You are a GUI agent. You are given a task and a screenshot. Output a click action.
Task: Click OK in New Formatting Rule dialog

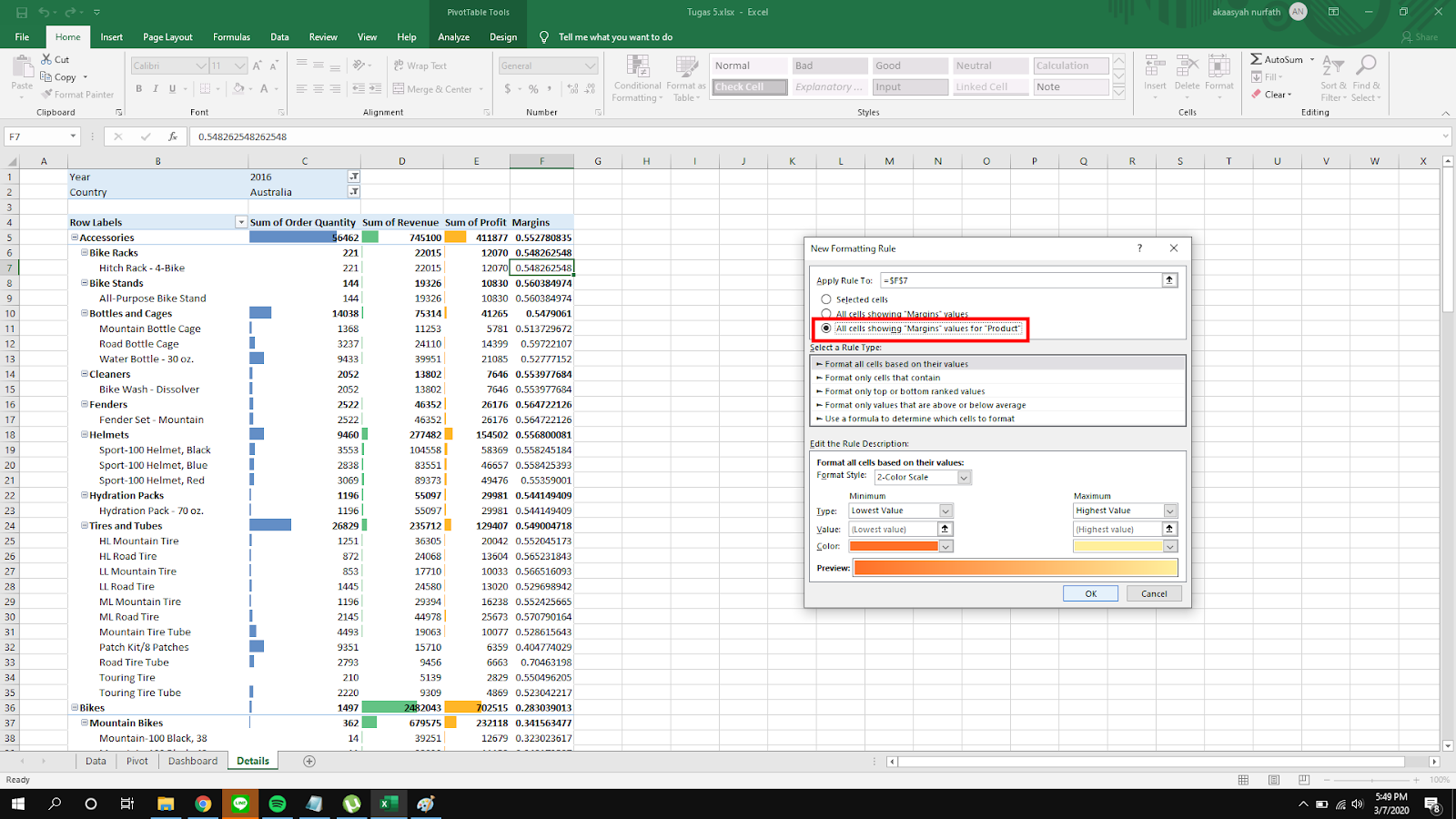coord(1090,593)
